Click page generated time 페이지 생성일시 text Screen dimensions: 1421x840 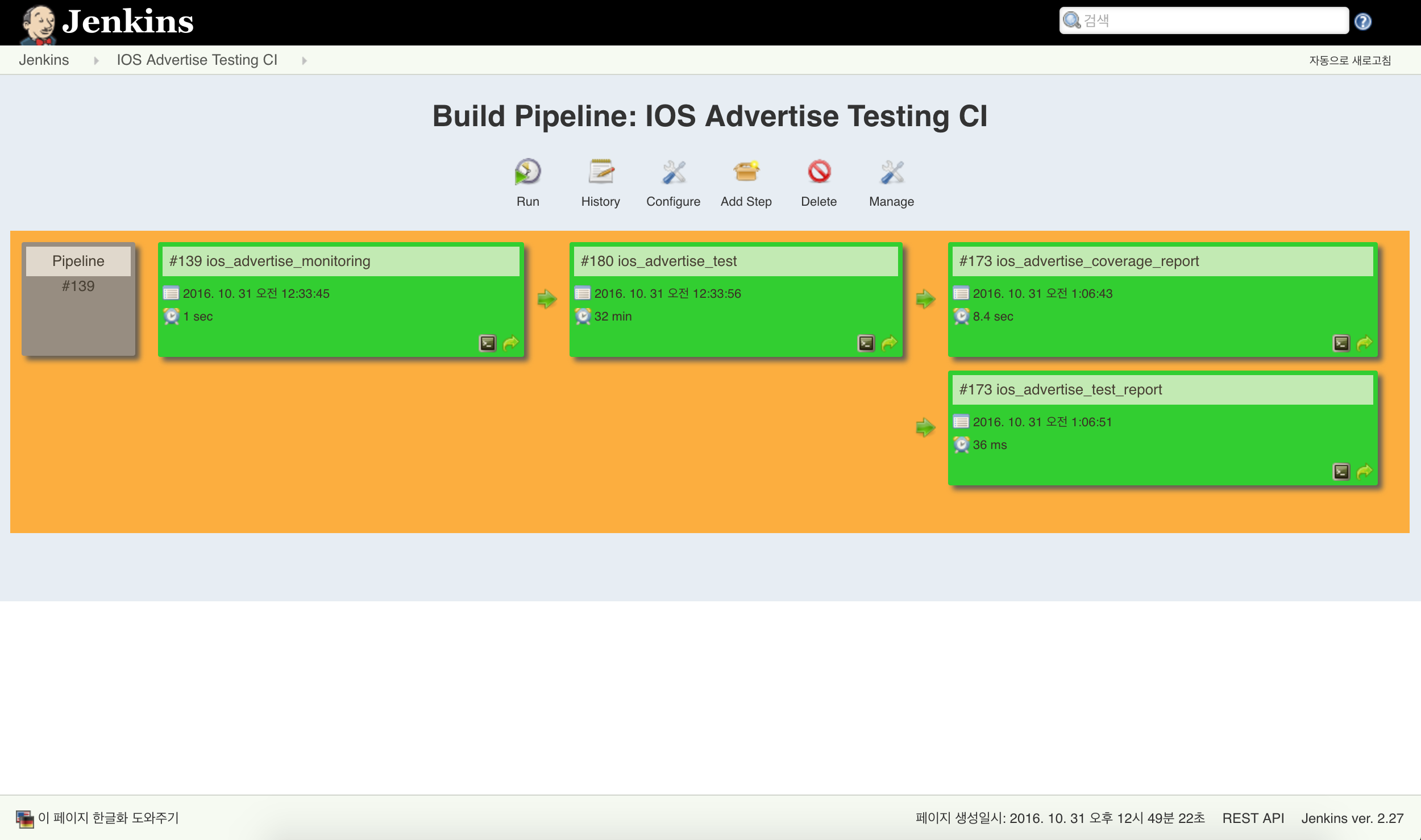(1060, 818)
